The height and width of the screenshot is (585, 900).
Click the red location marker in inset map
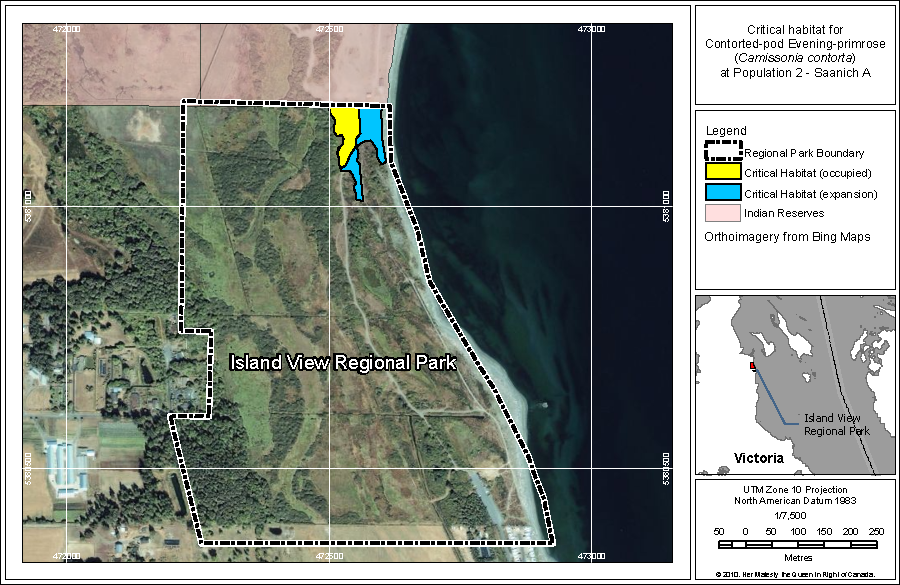[x=753, y=367]
